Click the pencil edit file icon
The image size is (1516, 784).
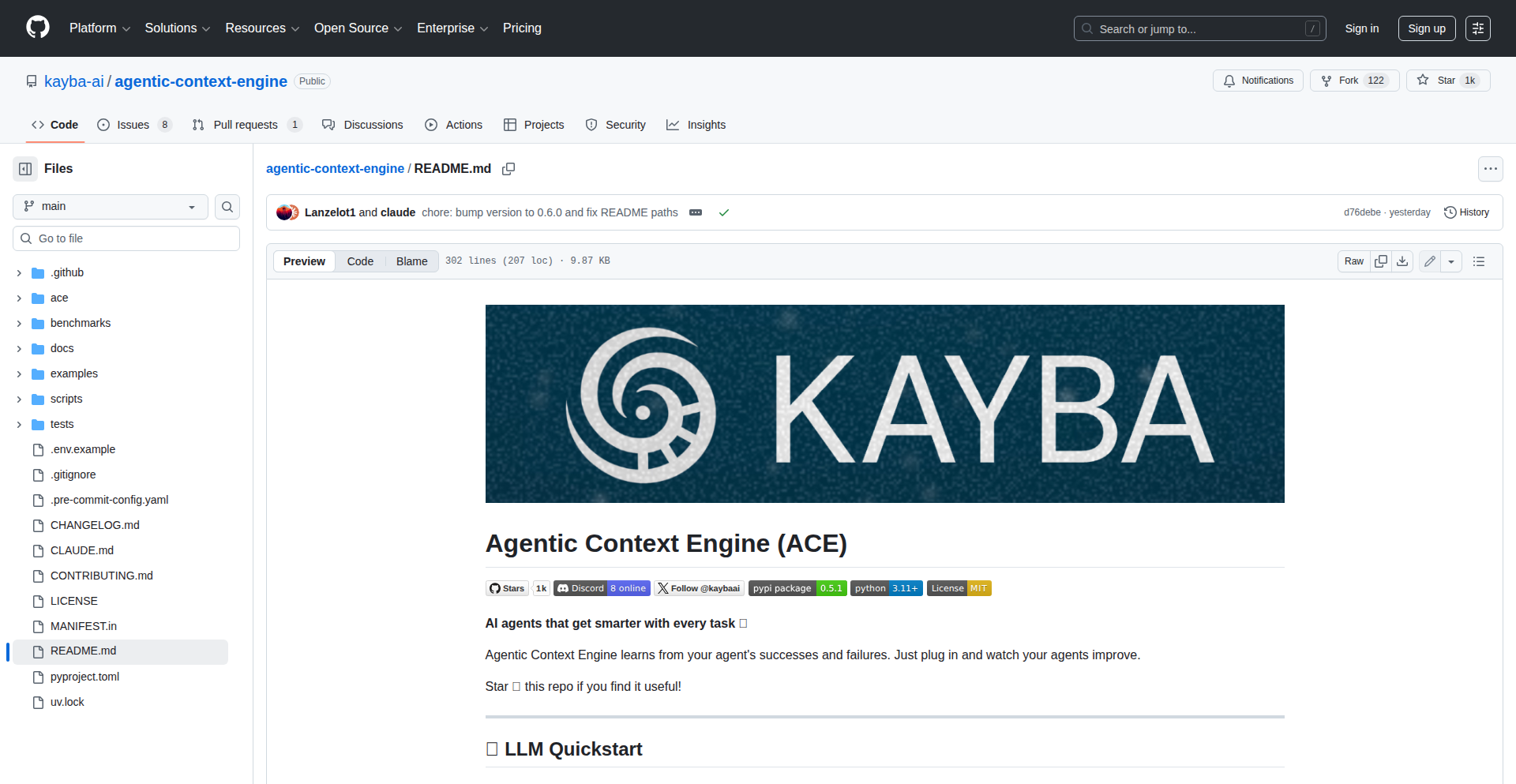tap(1429, 261)
